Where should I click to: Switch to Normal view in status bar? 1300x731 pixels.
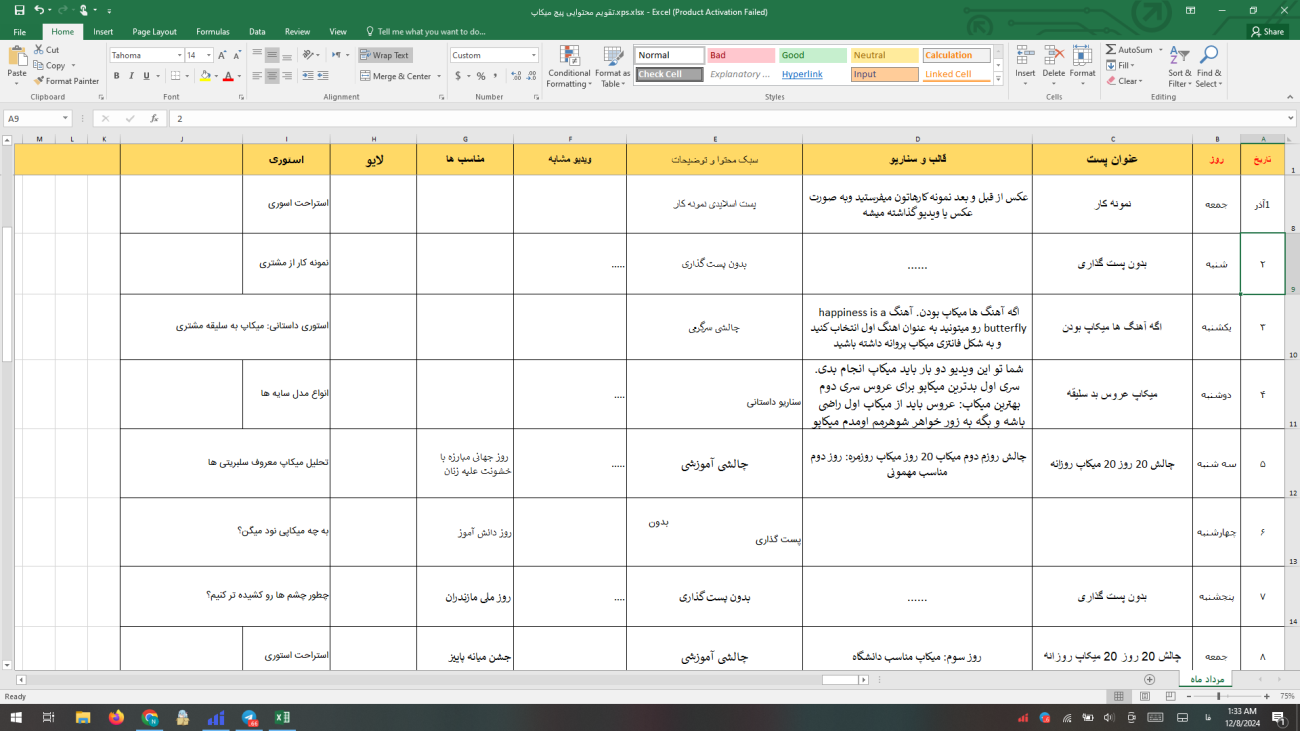(x=1118, y=696)
